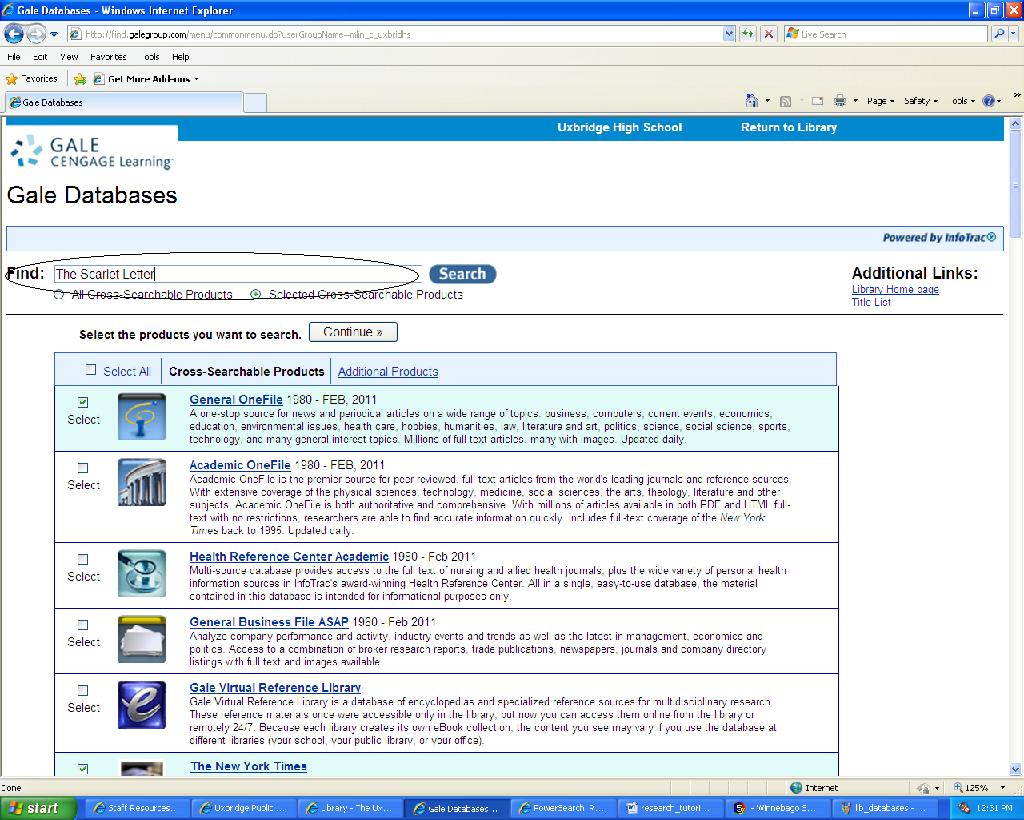The image size is (1024, 820).
Task: Open PowerSearch taskbar window
Action: [x=563, y=808]
